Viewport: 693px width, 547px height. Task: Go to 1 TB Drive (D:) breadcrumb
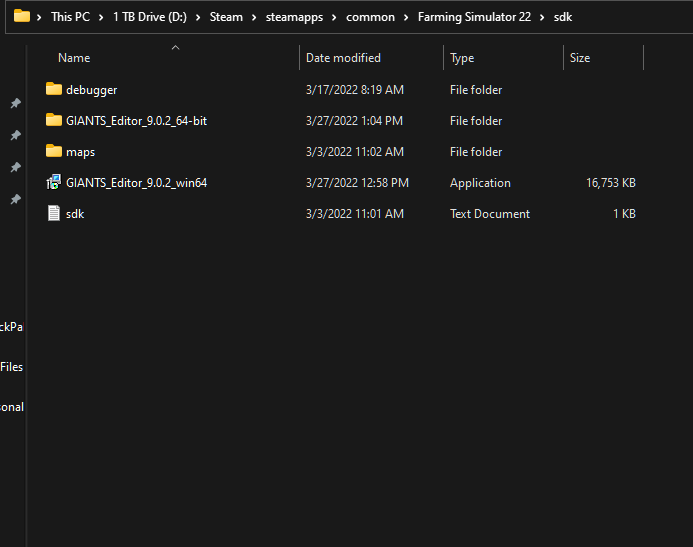coord(150,17)
